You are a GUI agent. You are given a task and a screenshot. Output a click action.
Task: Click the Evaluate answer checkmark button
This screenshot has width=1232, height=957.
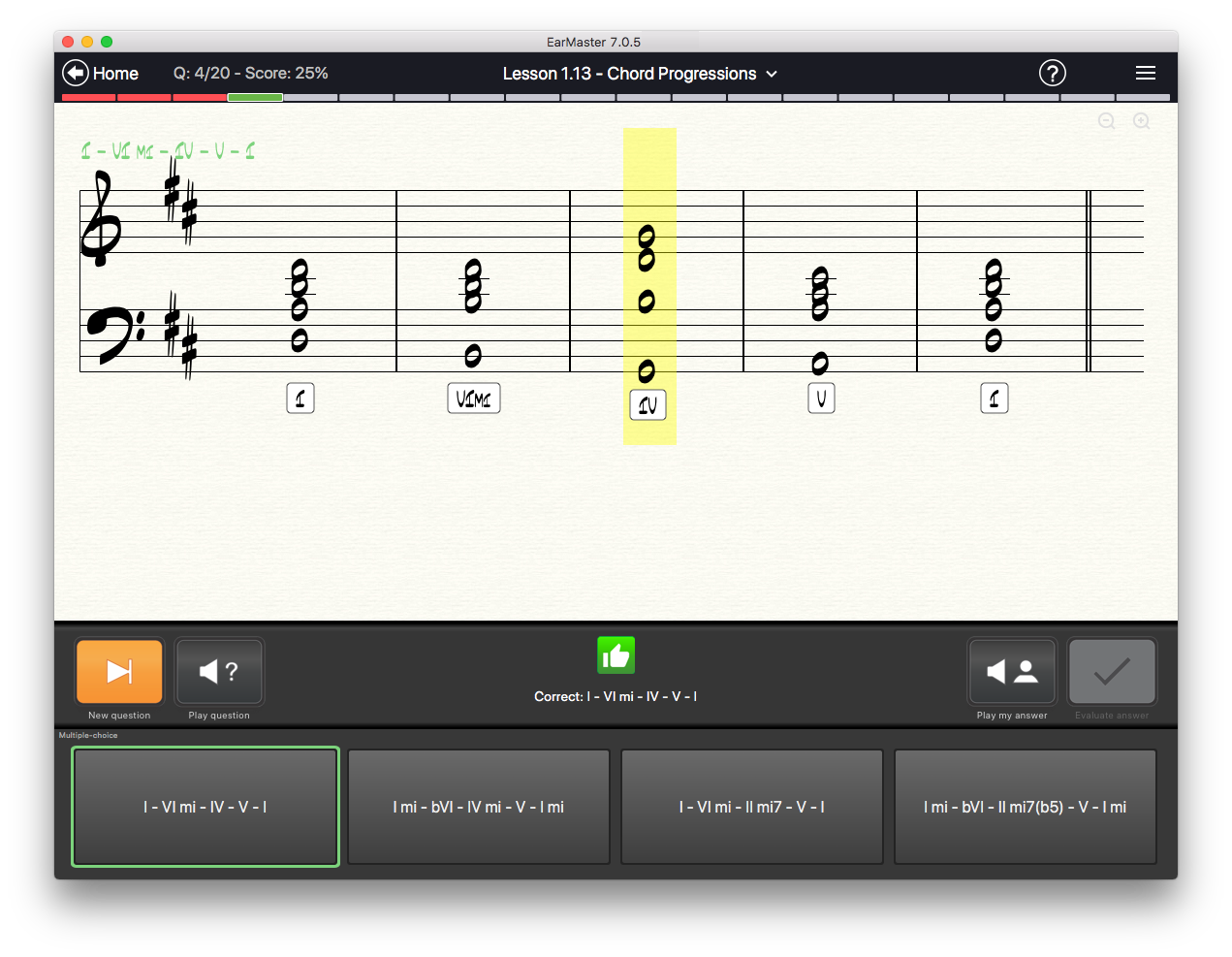point(1111,671)
